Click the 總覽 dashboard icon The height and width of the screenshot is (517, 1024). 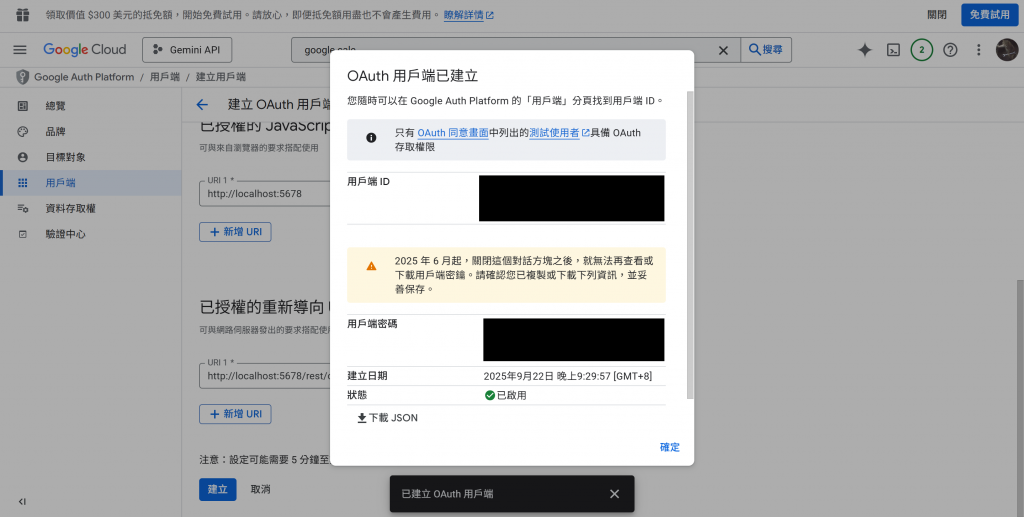[x=23, y=106]
